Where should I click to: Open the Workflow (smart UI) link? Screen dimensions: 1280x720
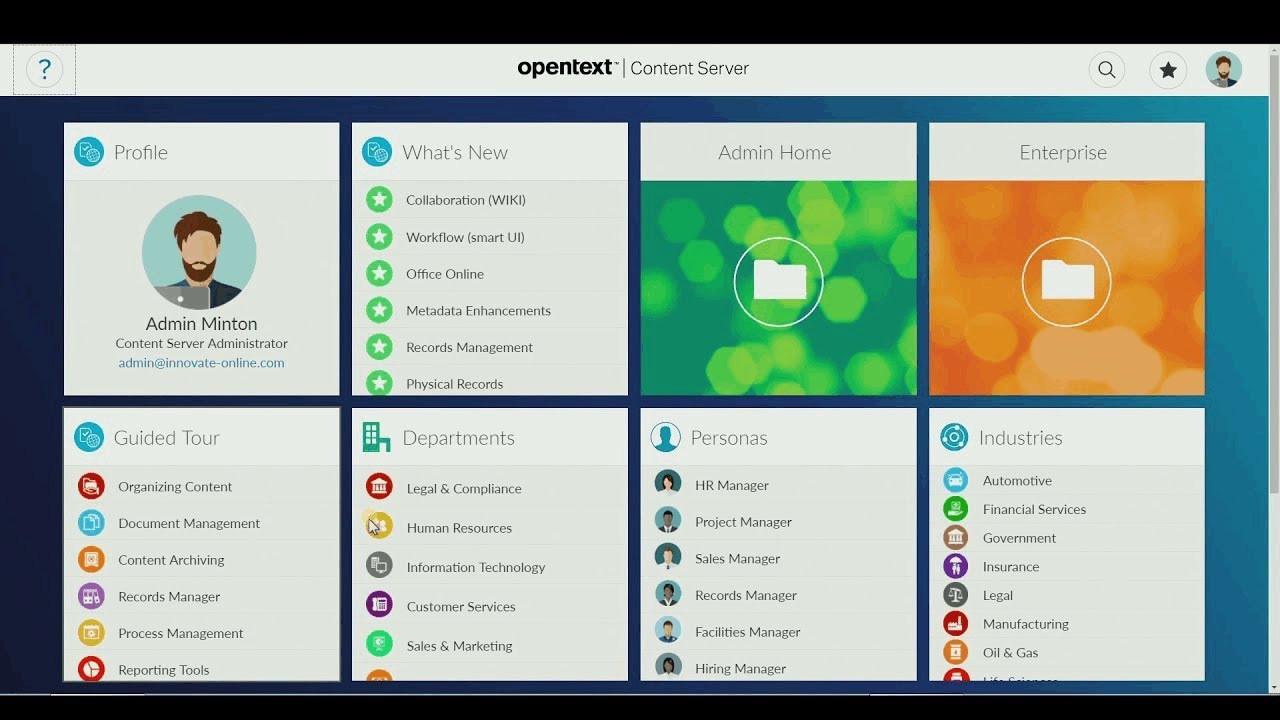click(x=465, y=237)
